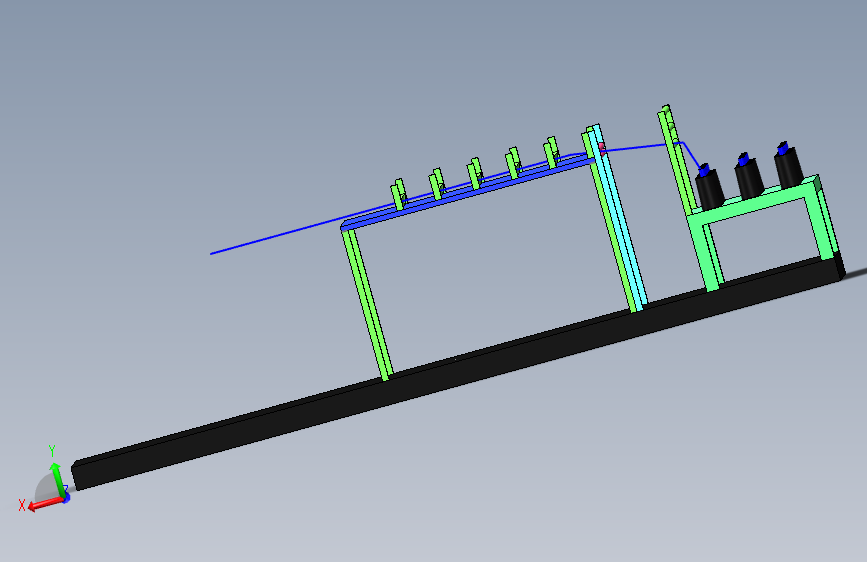Select the green leg under the rail's left end
This screenshot has height=562, width=867.
[368, 303]
